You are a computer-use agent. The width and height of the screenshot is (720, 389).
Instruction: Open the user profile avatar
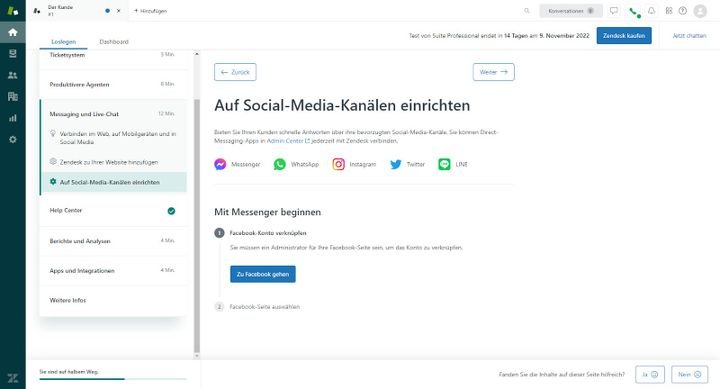pyautogui.click(x=700, y=11)
